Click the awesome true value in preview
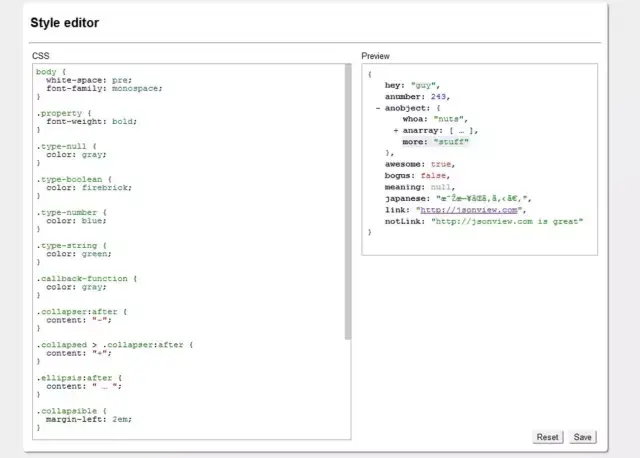The width and height of the screenshot is (640, 458). tap(441, 164)
